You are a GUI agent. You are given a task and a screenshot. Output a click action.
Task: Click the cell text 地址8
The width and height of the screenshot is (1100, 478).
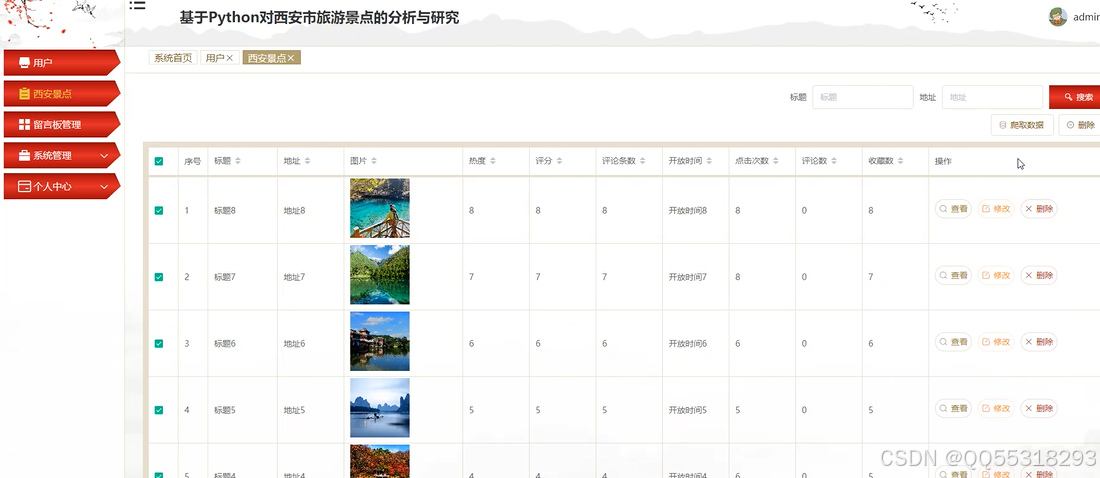294,211
